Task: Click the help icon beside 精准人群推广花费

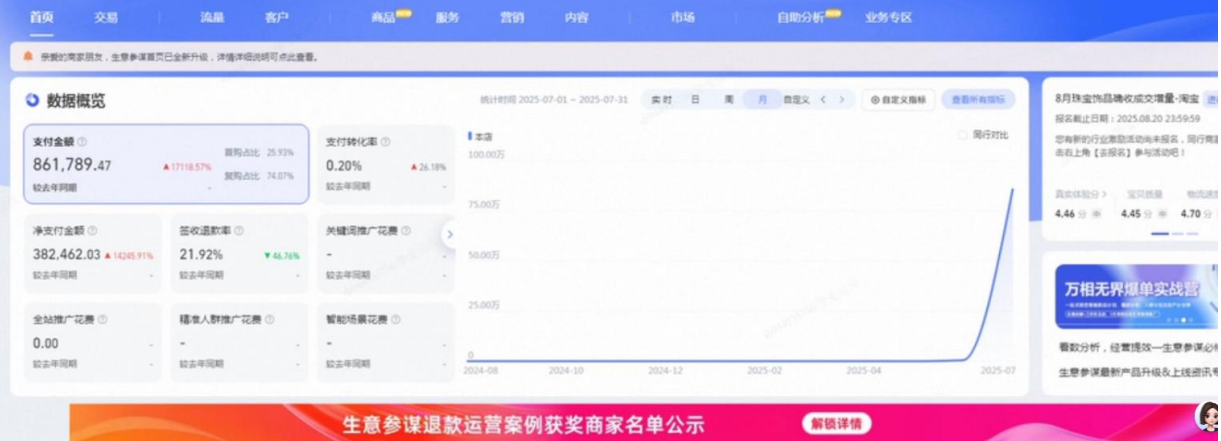Action: (x=269, y=320)
